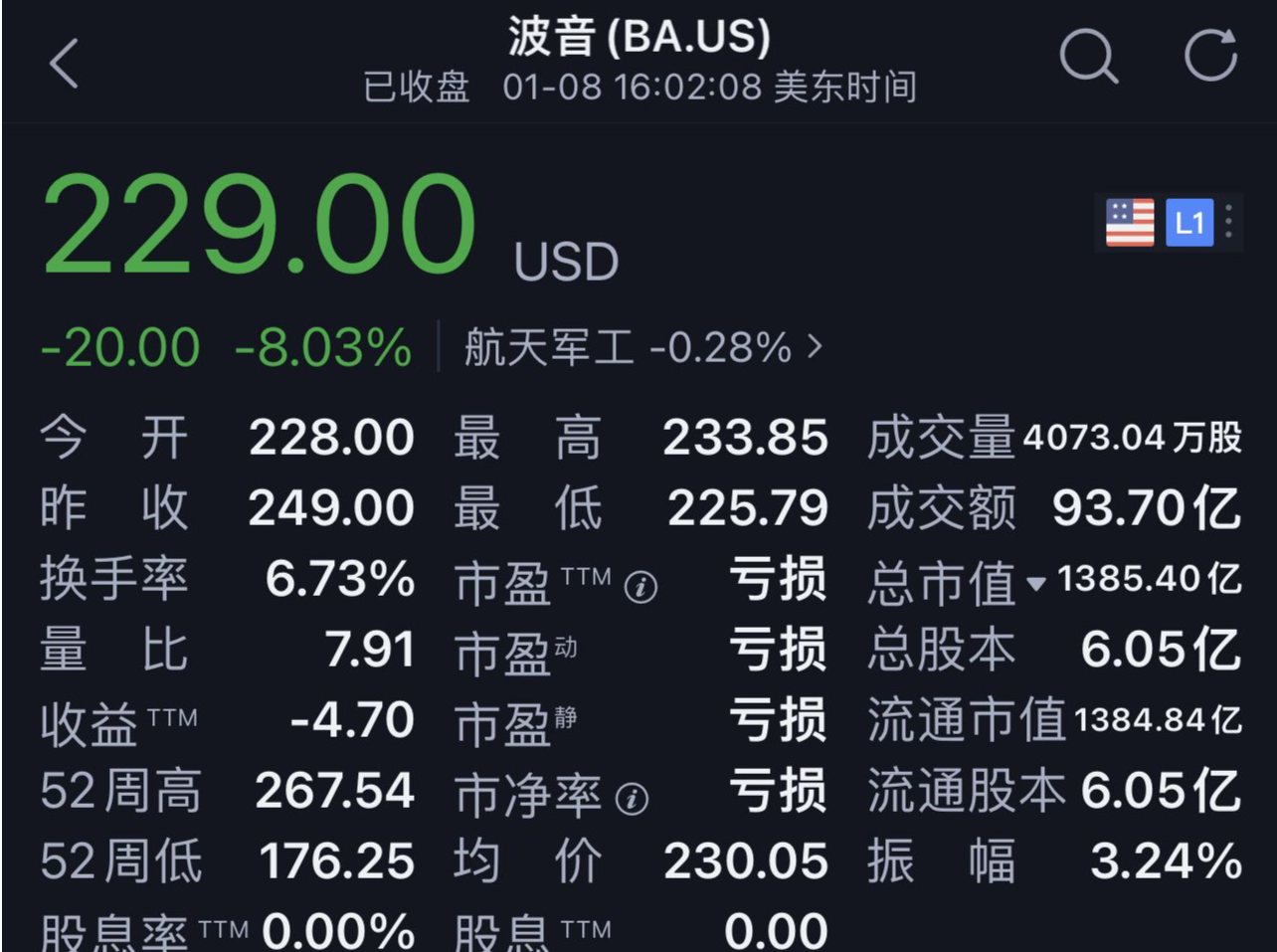Tap the 229.00 current price
The height and width of the screenshot is (952, 1277).
[x=260, y=225]
